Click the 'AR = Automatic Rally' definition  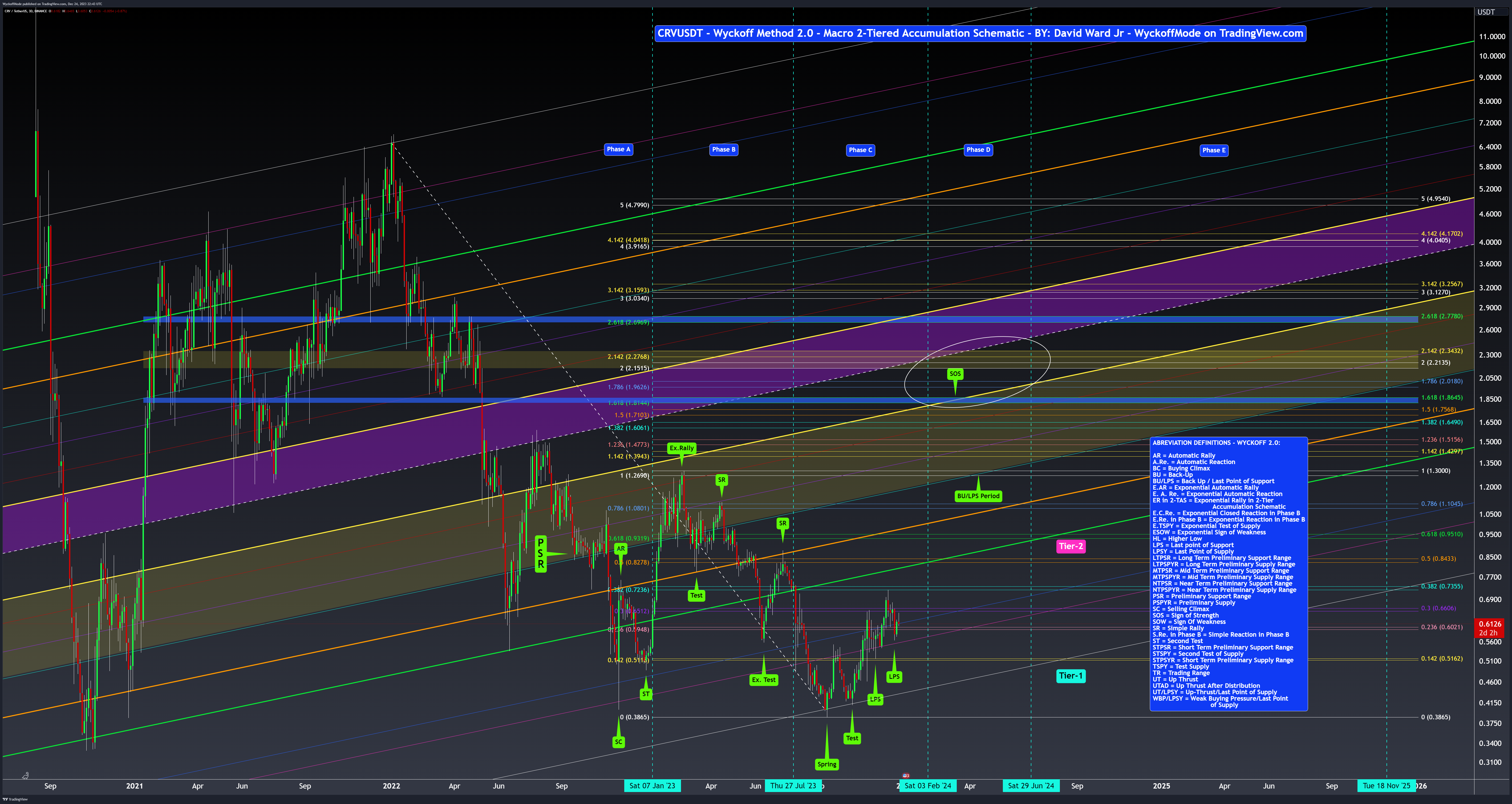click(x=1184, y=455)
